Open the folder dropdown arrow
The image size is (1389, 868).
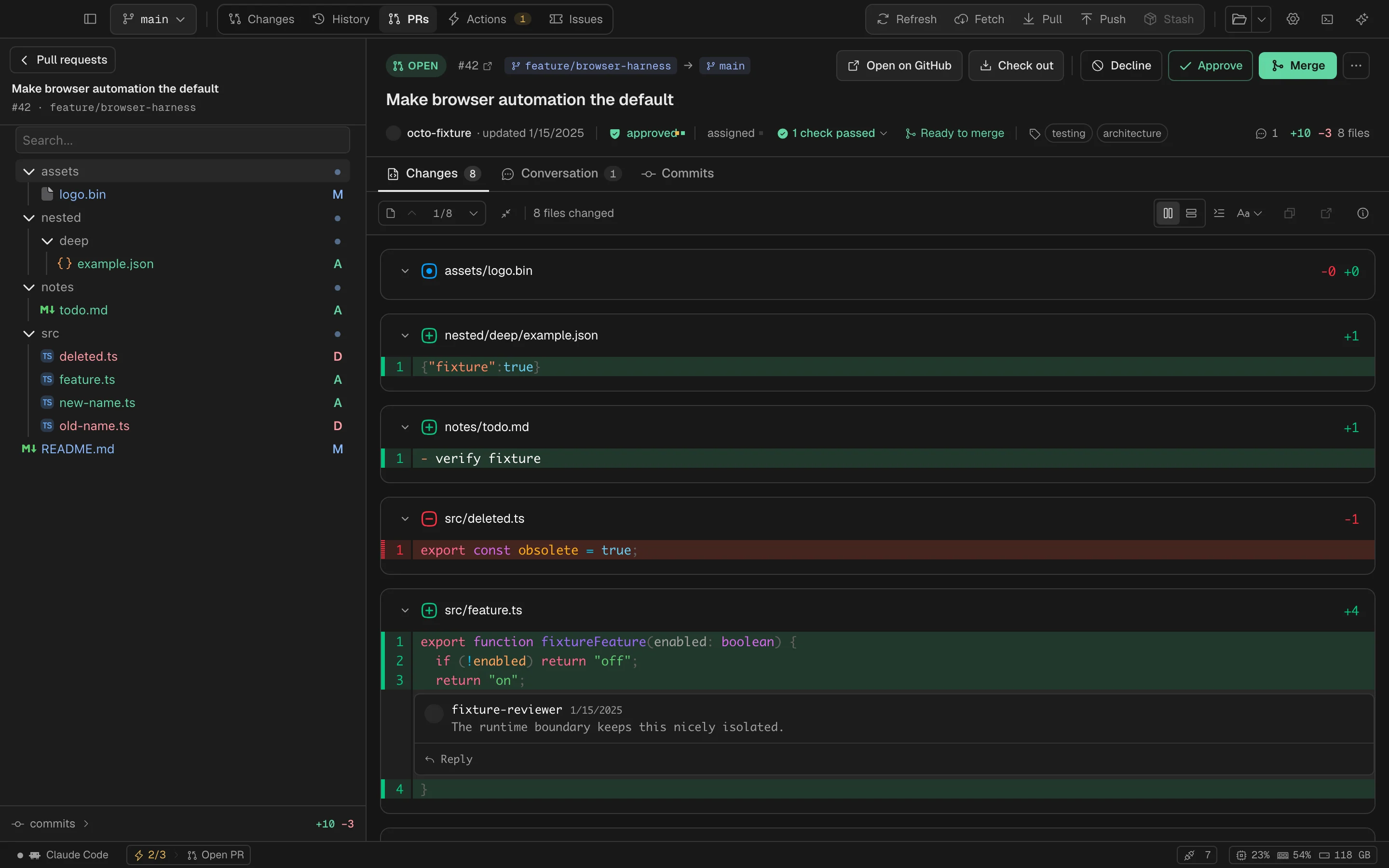point(1261,19)
